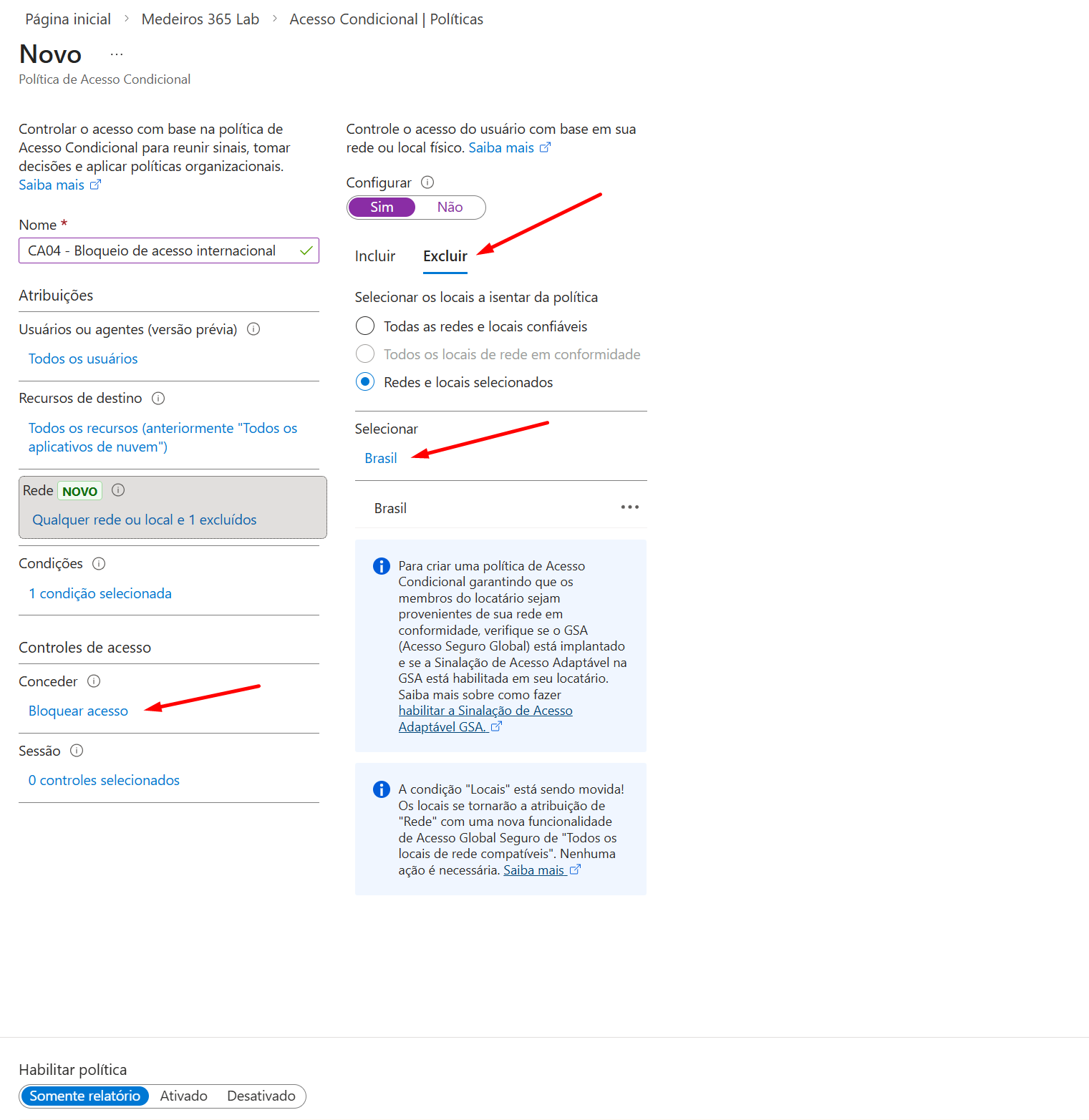
Task: Click info icon beside Conceder
Action: pyautogui.click(x=94, y=681)
